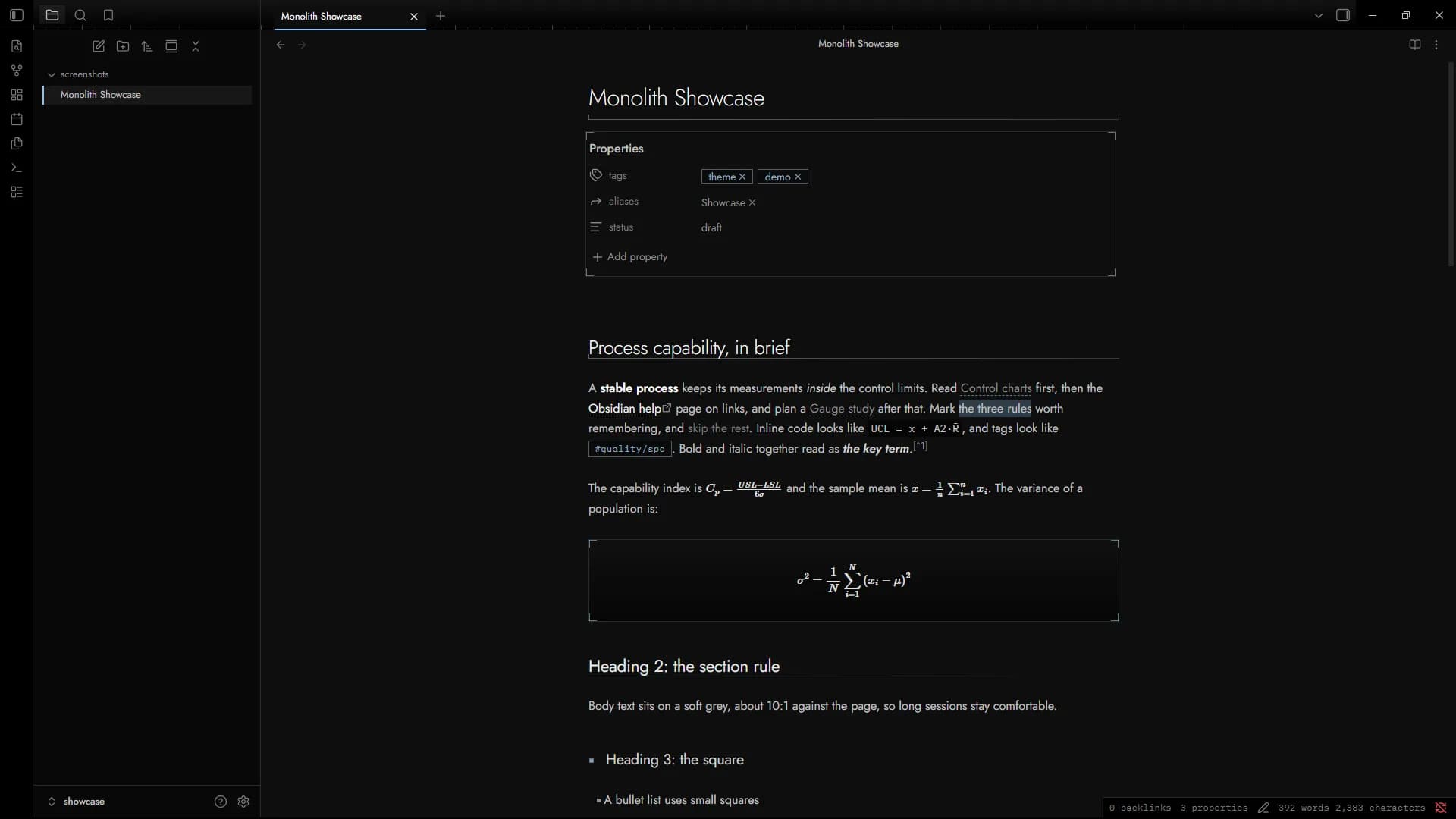The height and width of the screenshot is (819, 1456).
Task: Toggle reading view book icon
Action: tap(1415, 45)
